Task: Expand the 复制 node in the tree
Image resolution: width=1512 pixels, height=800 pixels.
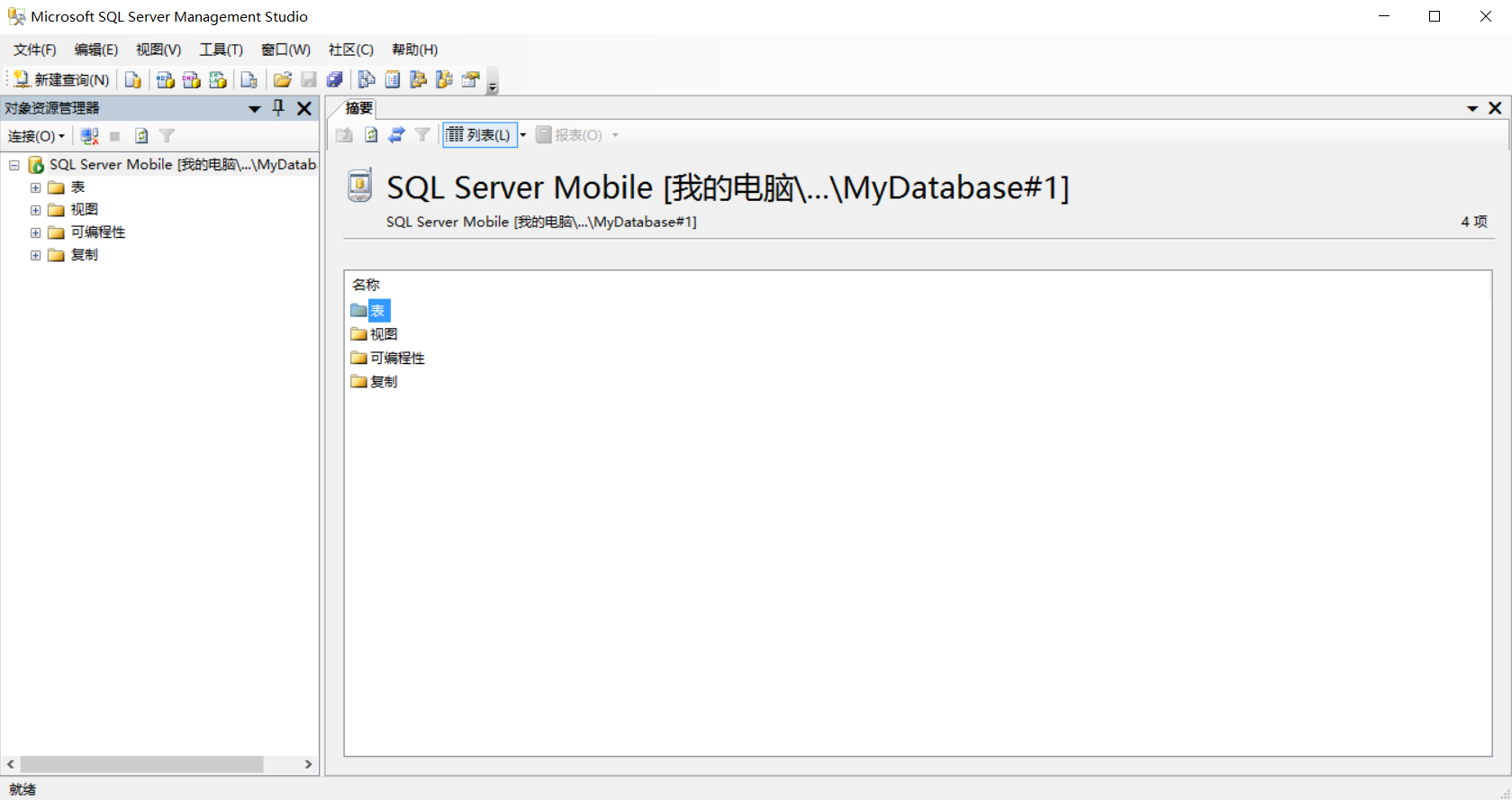Action: click(35, 255)
